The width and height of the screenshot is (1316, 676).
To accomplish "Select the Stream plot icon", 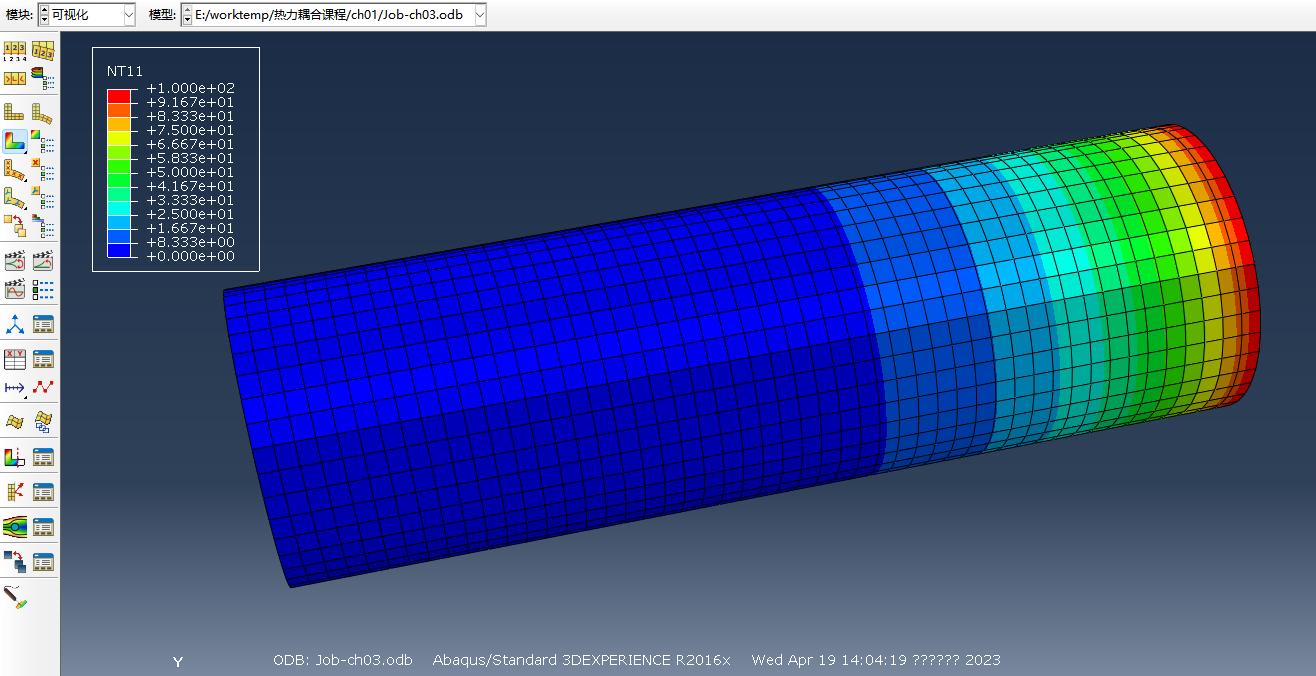I will [15, 526].
